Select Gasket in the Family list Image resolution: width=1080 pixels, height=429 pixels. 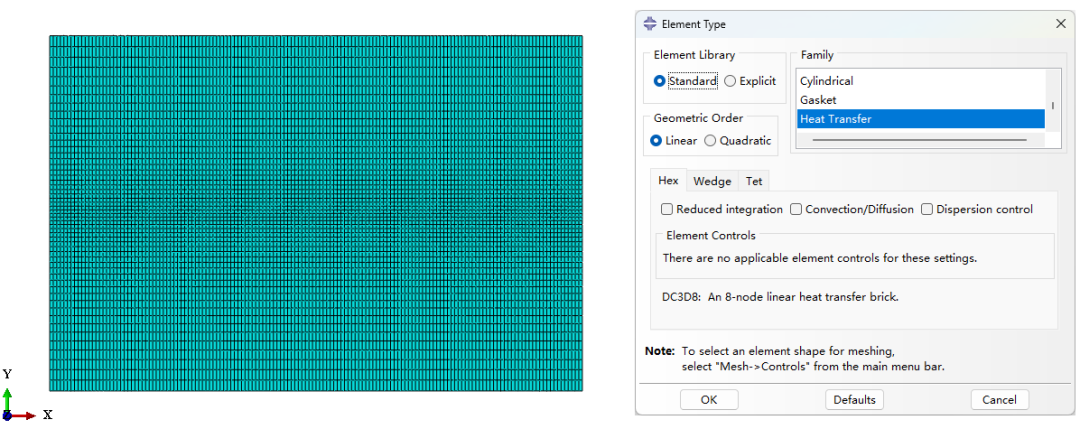click(920, 100)
